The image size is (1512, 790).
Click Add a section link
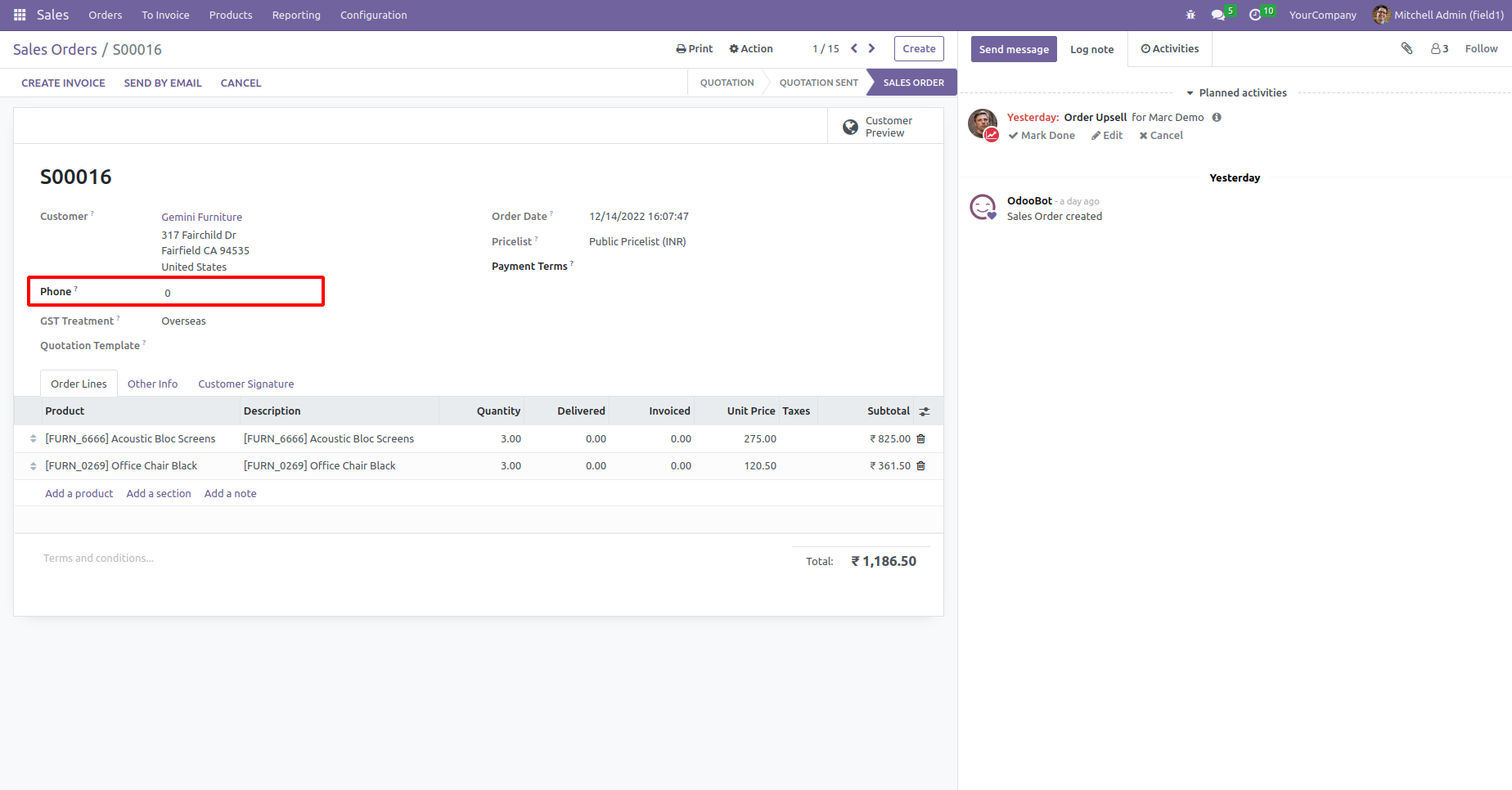(x=159, y=493)
